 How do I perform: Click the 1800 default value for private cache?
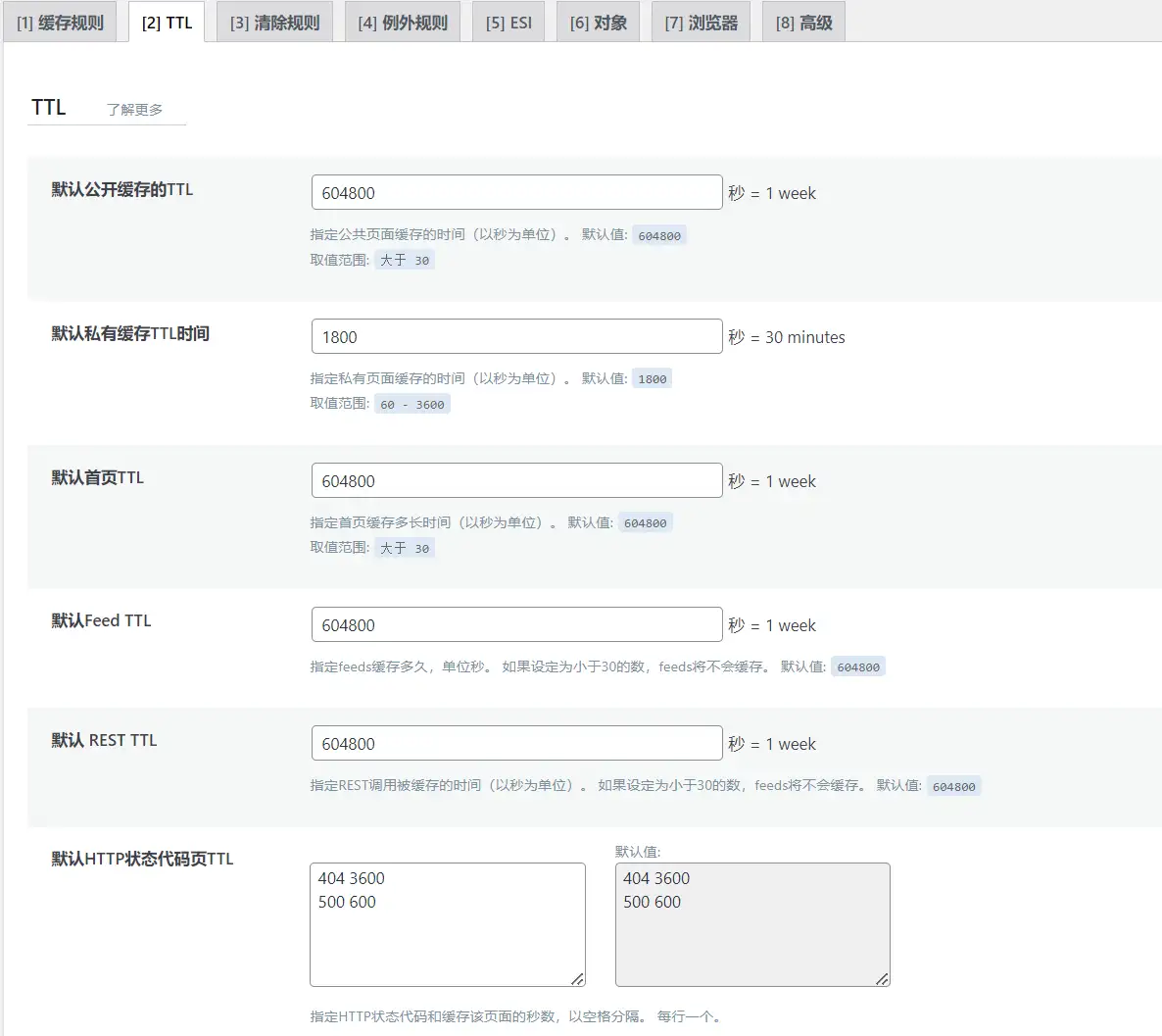tap(652, 379)
